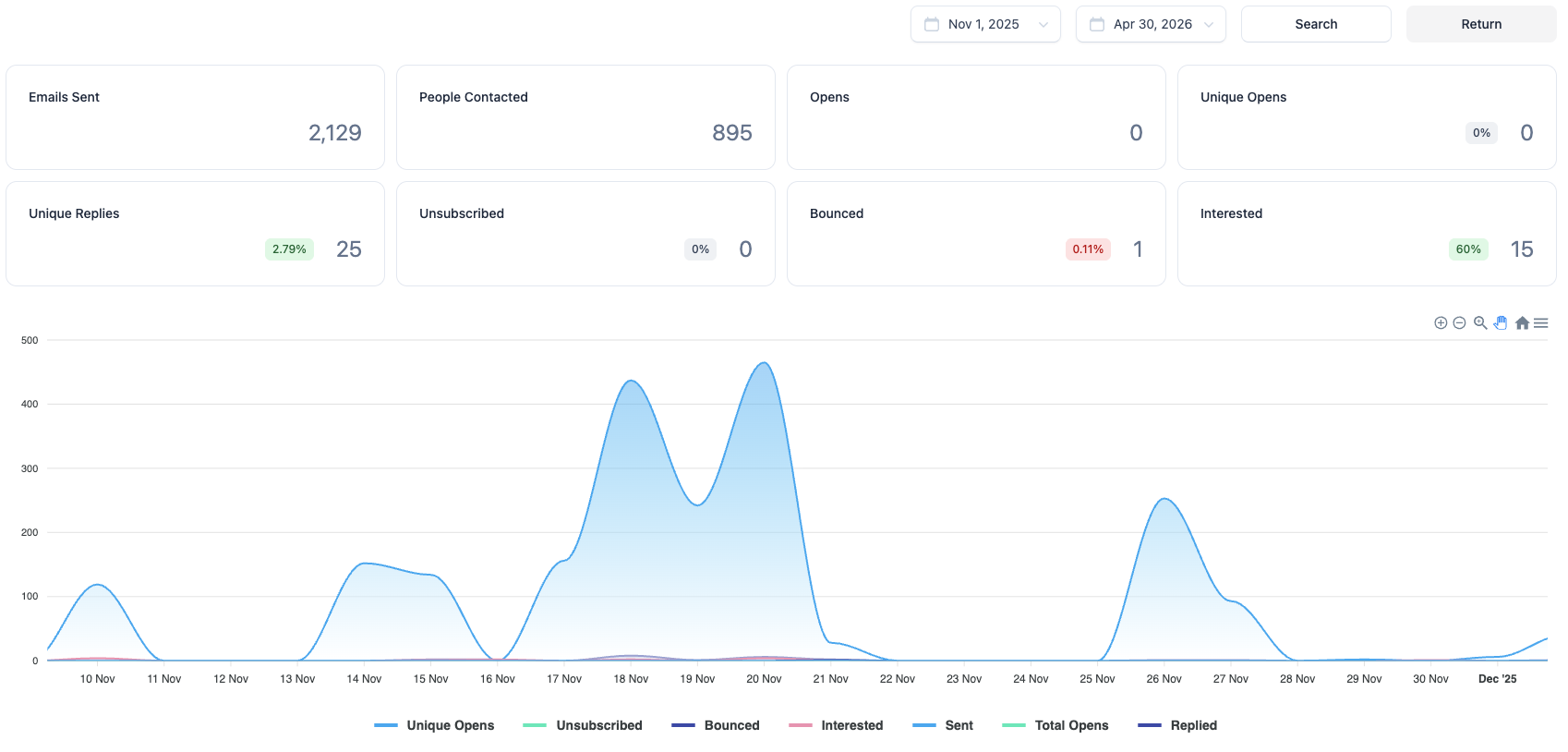
Task: Click the Interested count 15
Action: 1522,249
